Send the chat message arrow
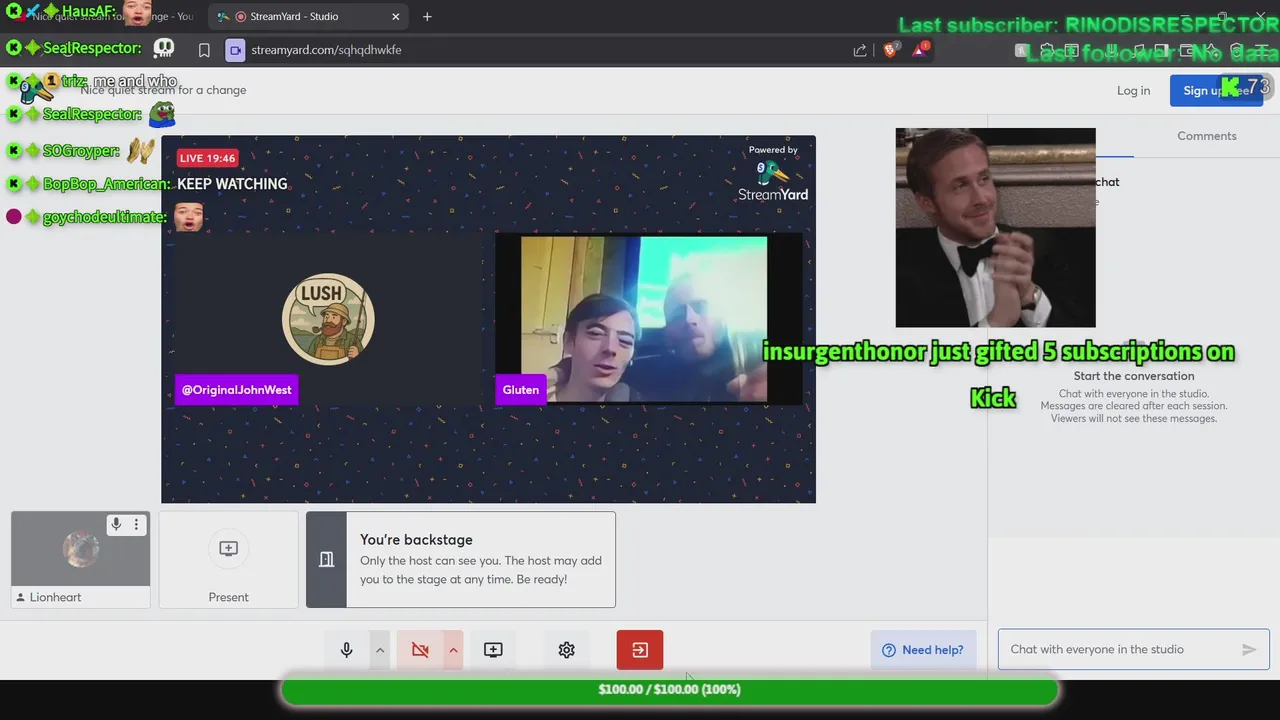Image resolution: width=1280 pixels, height=720 pixels. (1249, 650)
